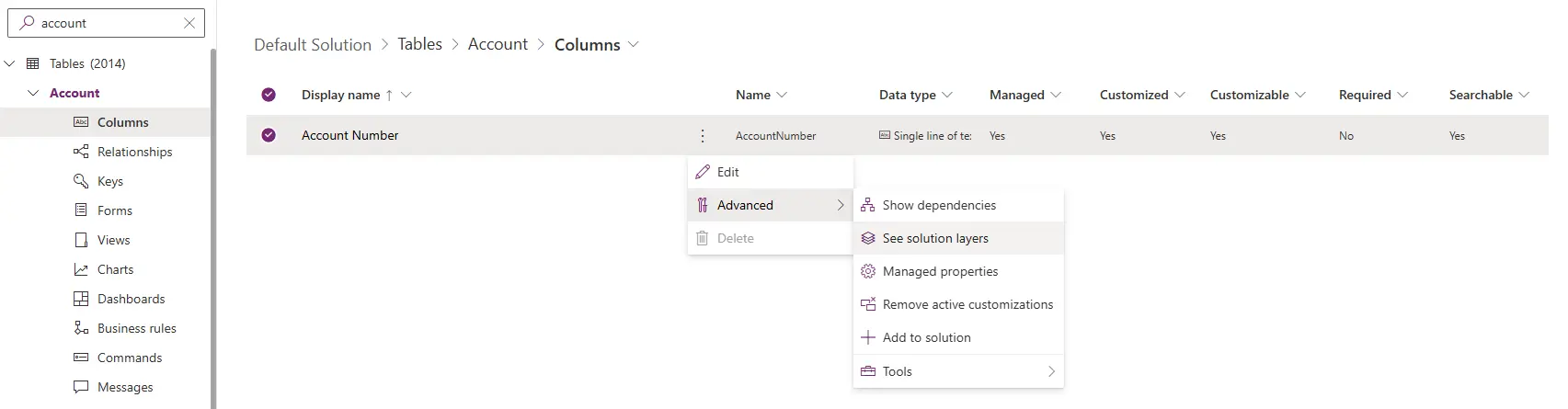This screenshot has height=409, width=1568.
Task: Click the briefcase icon beside Tools
Action: 867,371
